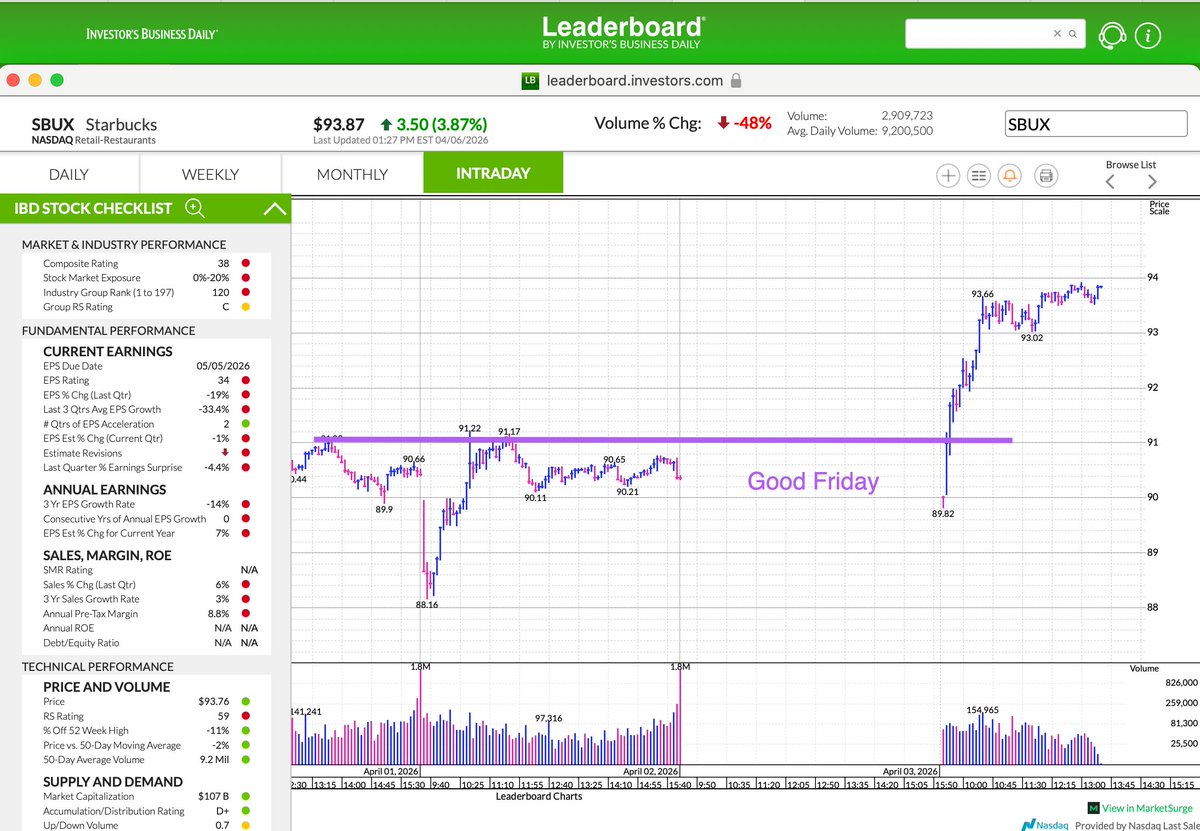Click the Nasdaq logo in the footer

pos(1043,824)
